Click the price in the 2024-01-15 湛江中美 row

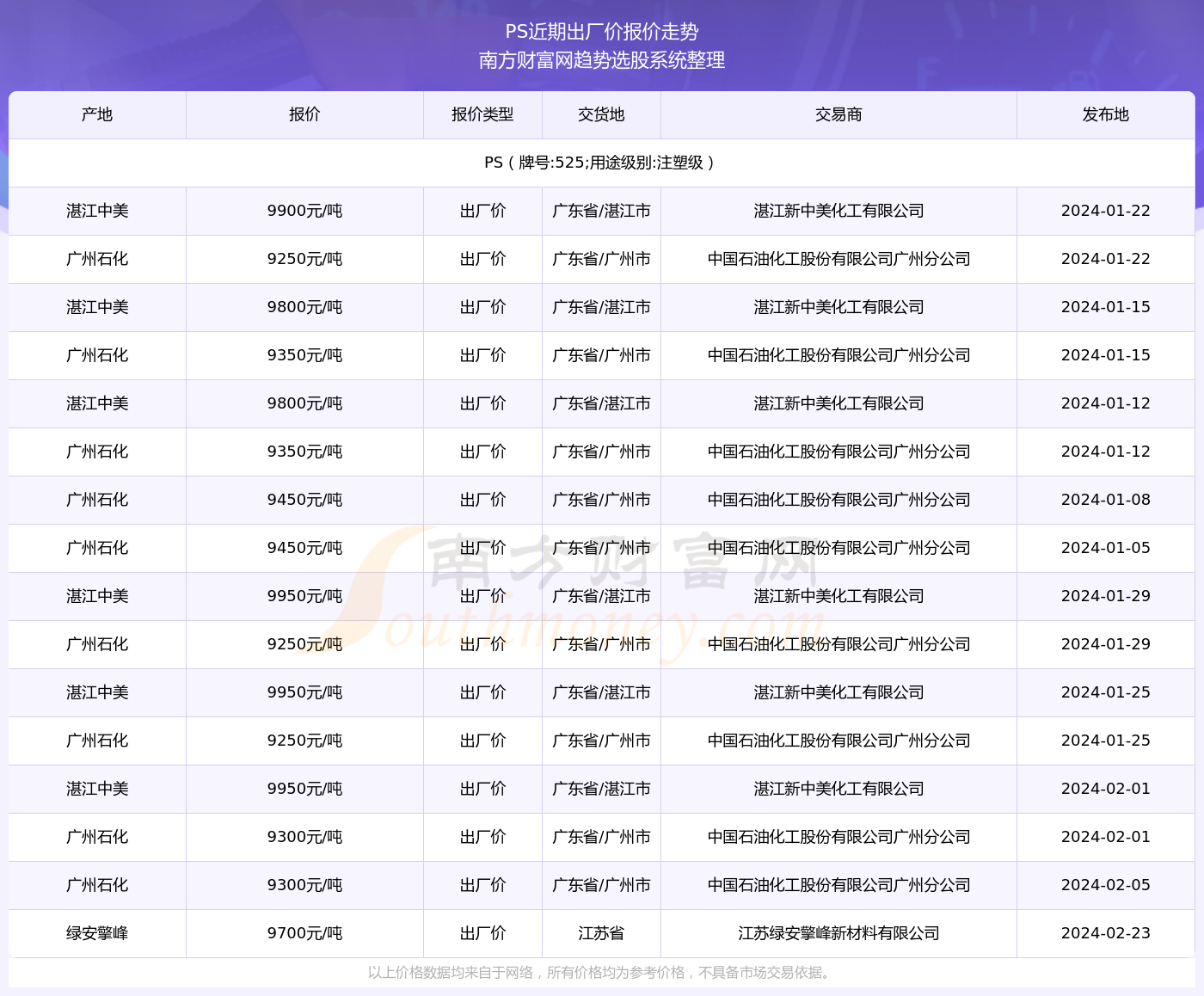[x=304, y=307]
